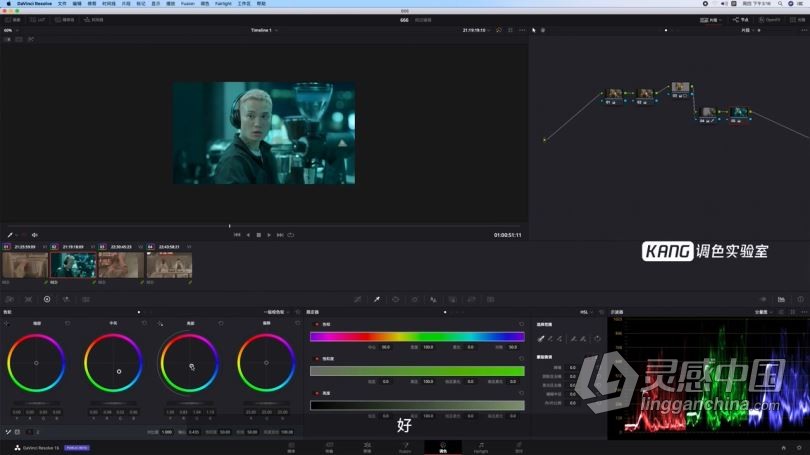The width and height of the screenshot is (810, 455).
Task: Pick white point beside Gain wheel
Action: click(160, 323)
